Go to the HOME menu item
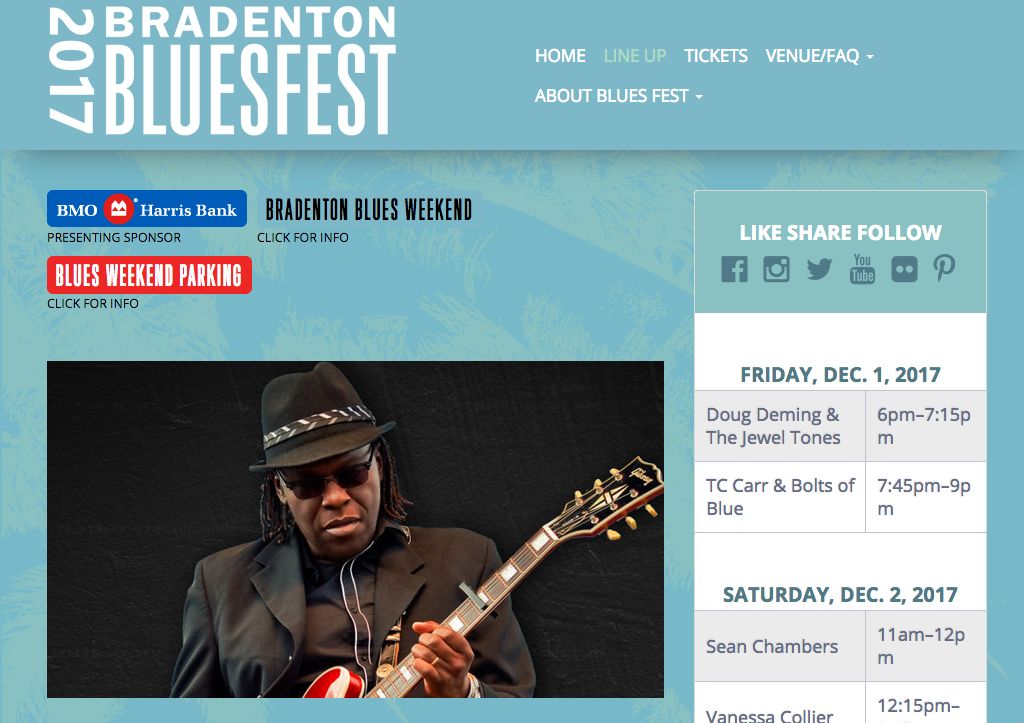Viewport: 1024px width, 723px height. tap(560, 56)
